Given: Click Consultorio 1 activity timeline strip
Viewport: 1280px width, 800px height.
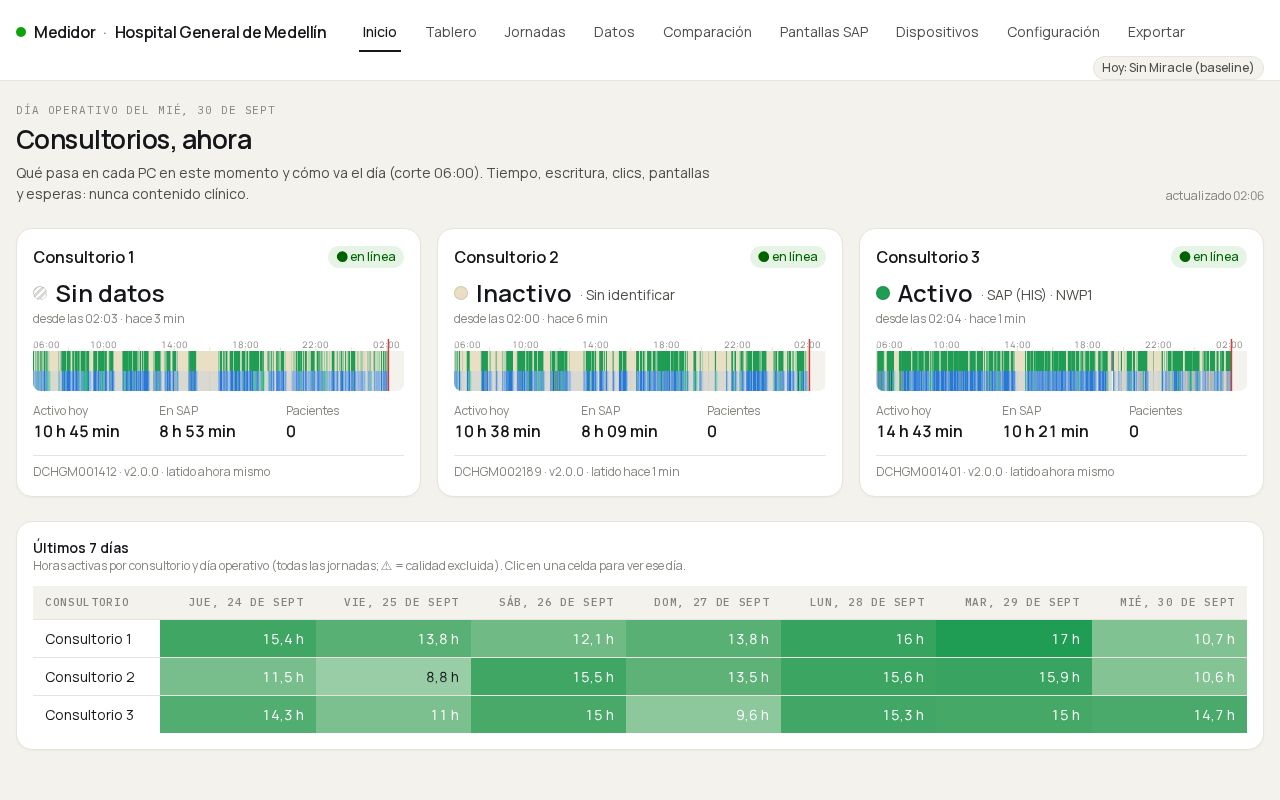Looking at the screenshot, I should (218, 371).
